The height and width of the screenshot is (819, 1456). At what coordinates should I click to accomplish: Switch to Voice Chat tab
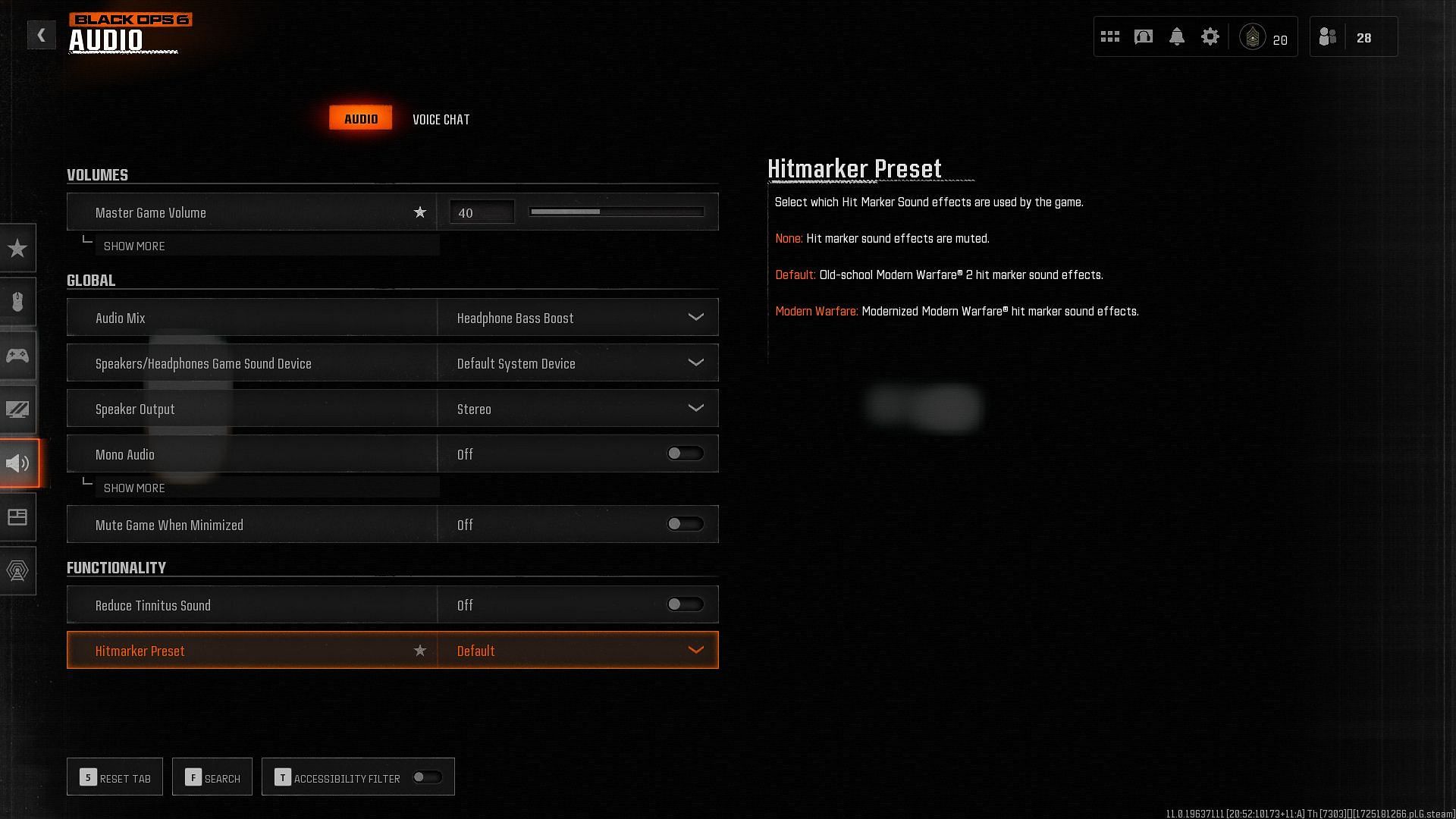(x=441, y=119)
